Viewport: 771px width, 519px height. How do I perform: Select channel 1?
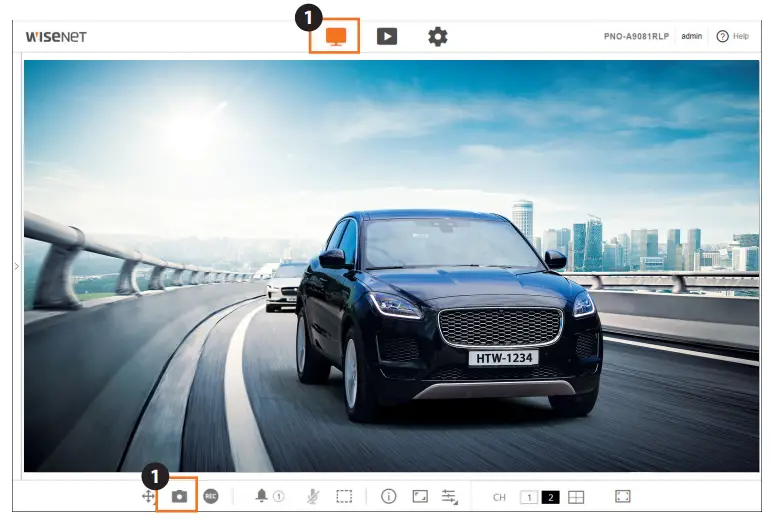(529, 497)
